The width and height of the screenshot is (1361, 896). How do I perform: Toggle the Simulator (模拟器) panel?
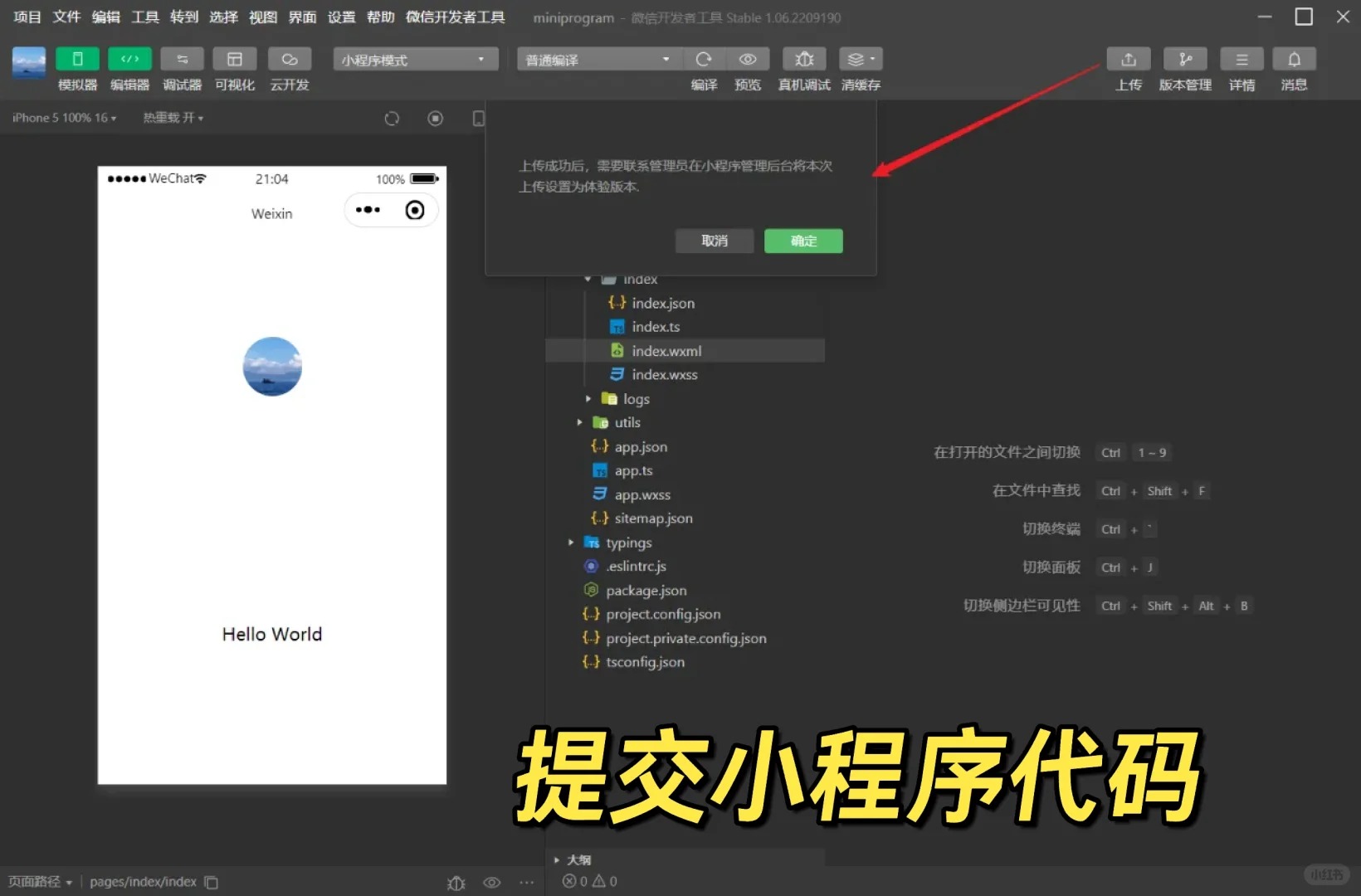[77, 60]
